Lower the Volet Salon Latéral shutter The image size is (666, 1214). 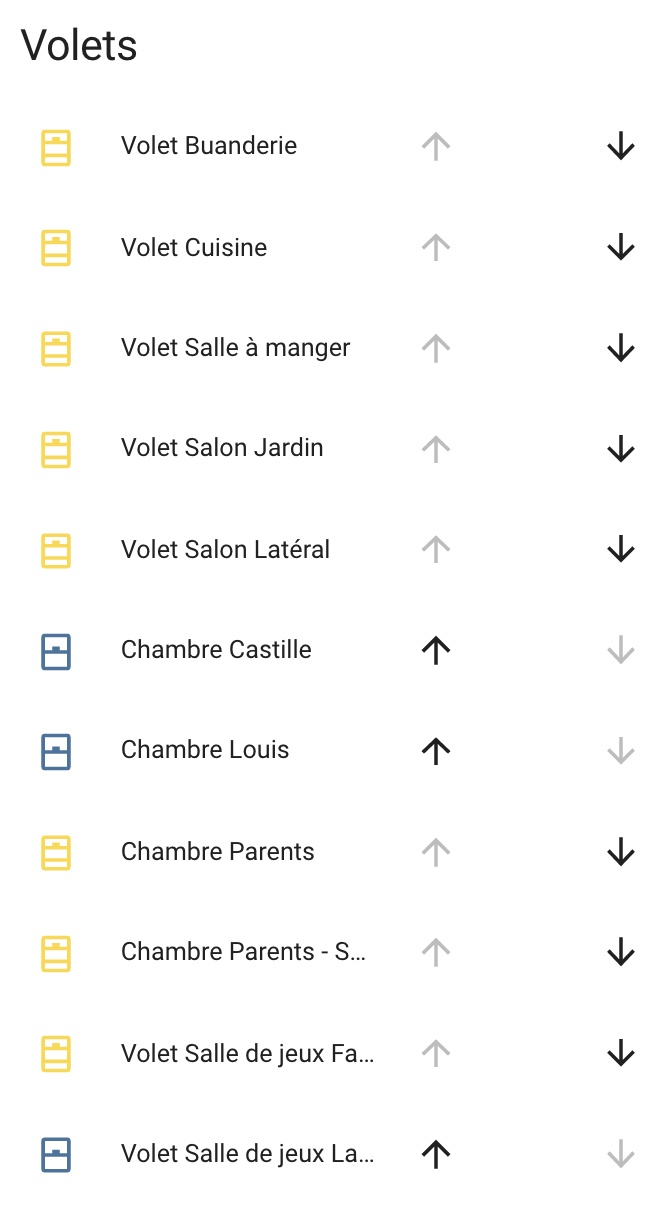click(x=621, y=549)
